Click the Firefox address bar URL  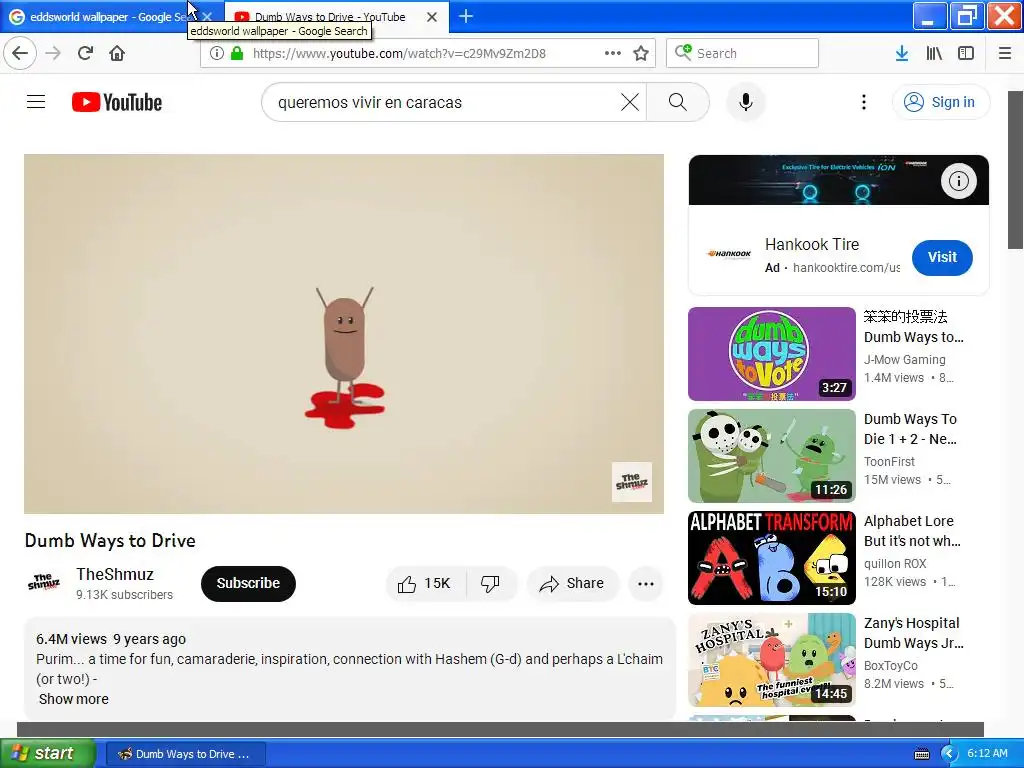pyautogui.click(x=398, y=53)
